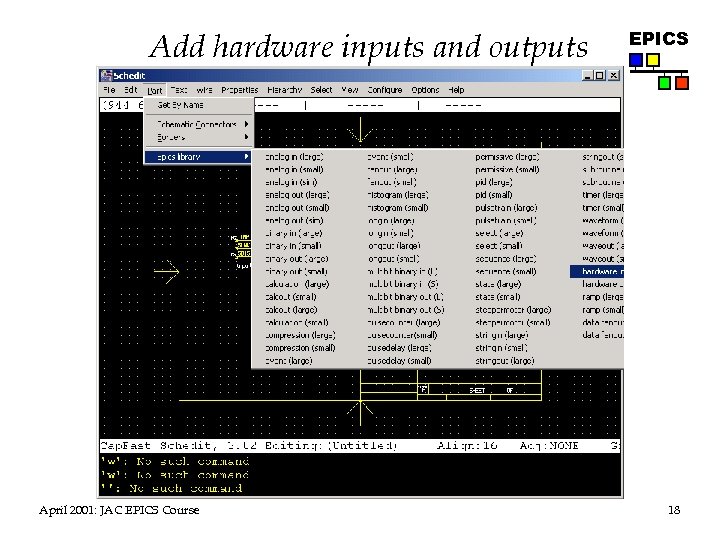The image size is (720, 540).
Task: Select permissive (small) part
Action: tap(507, 169)
